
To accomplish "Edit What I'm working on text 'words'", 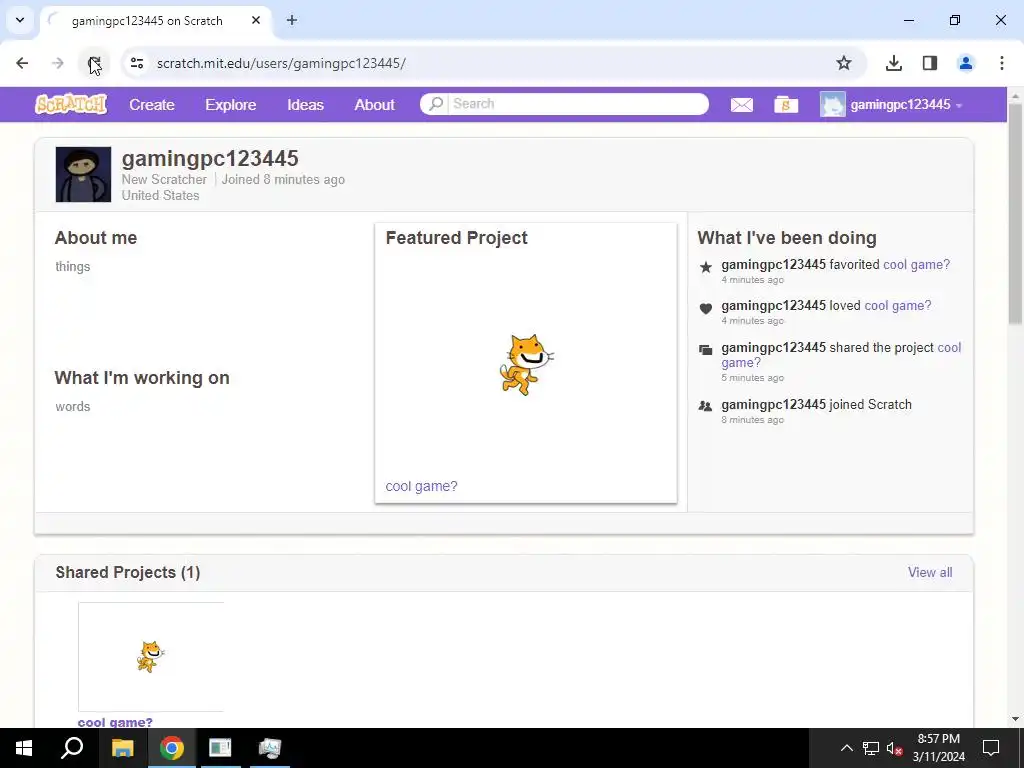I will click(x=72, y=406).
